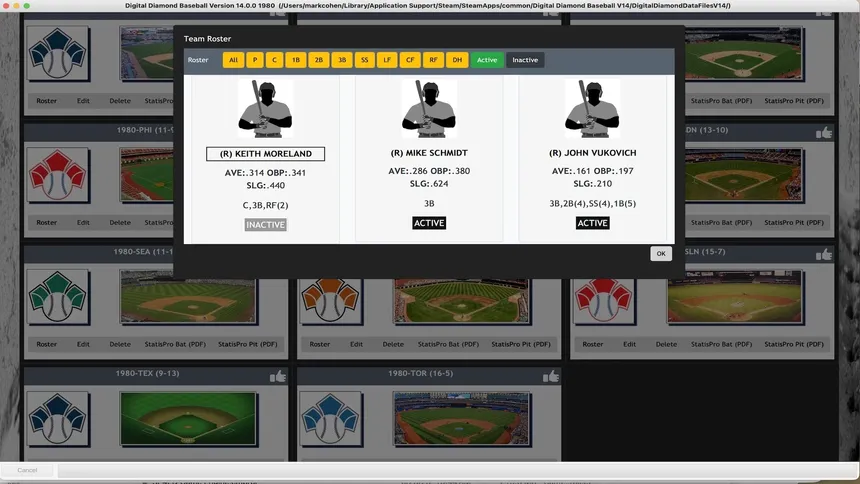
Task: Click the thumbs-up icon on SLN (15-7) card
Action: (x=824, y=254)
